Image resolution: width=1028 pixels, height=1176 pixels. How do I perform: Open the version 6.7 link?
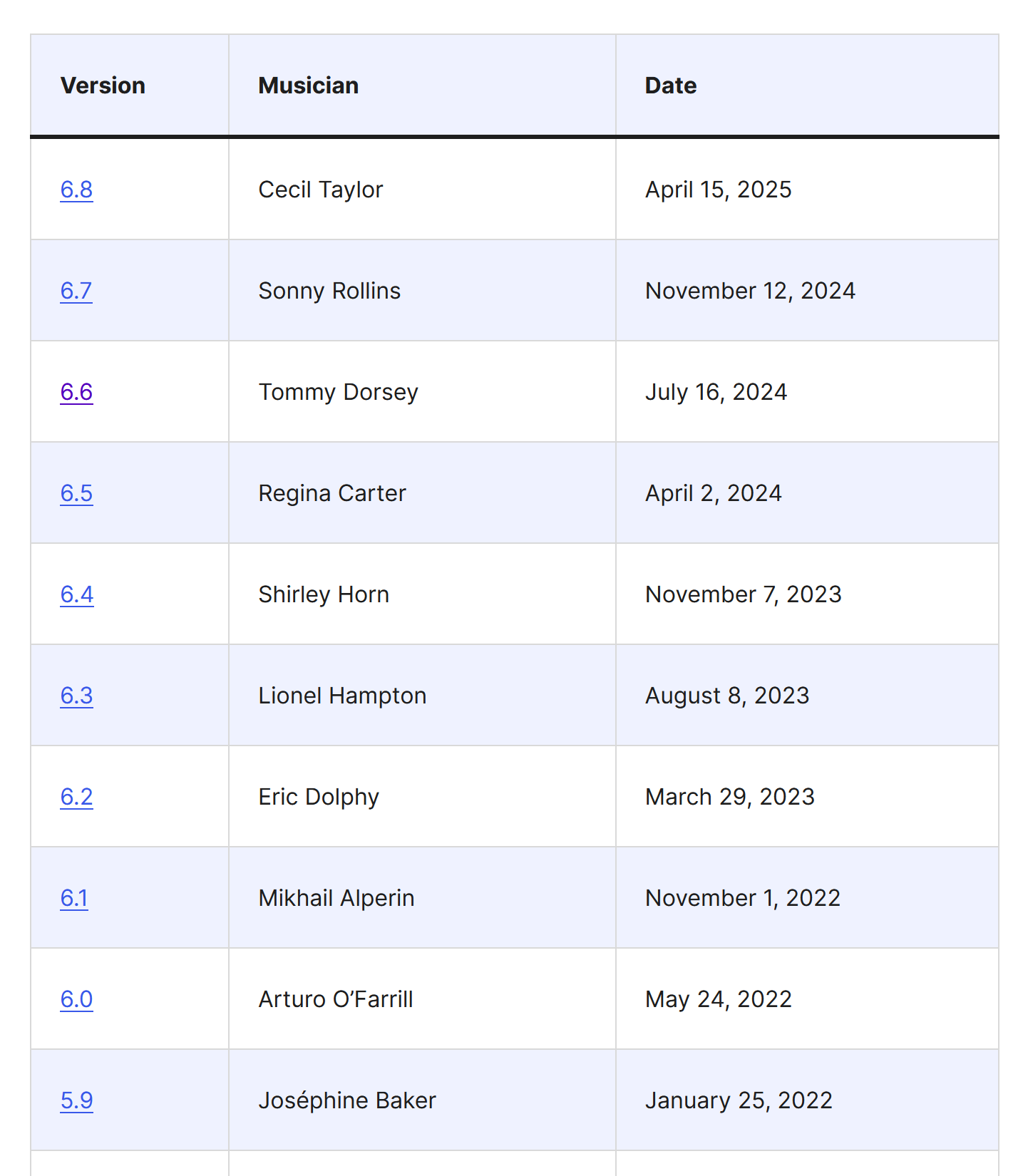[76, 291]
